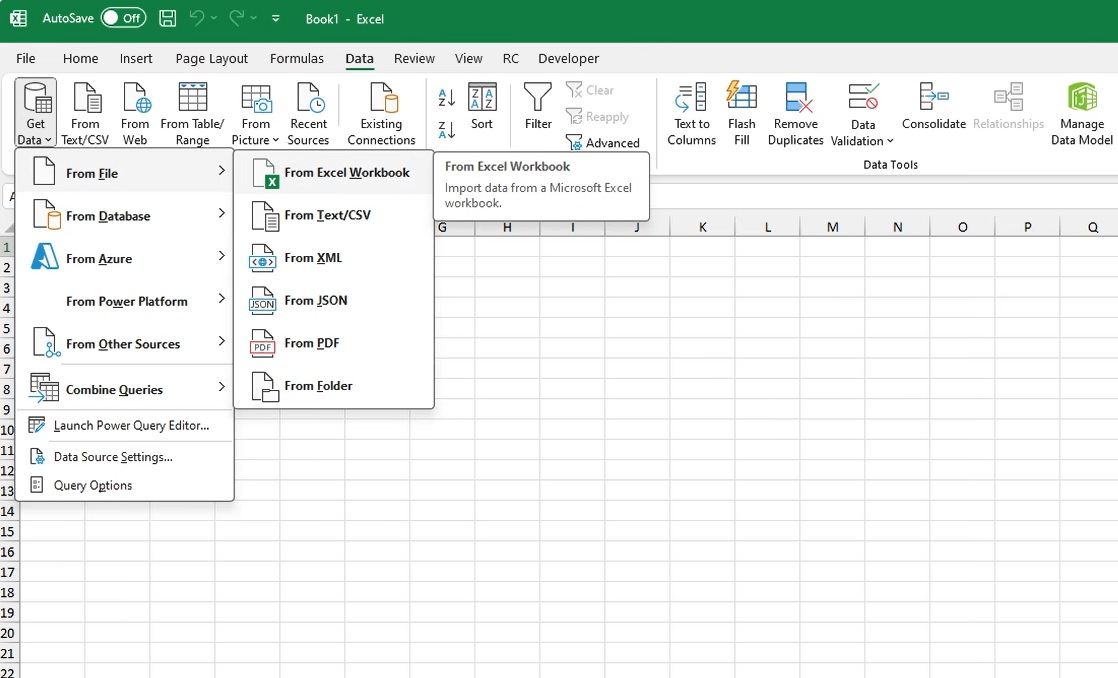Select From PDF in submenu
1118x678 pixels.
click(334, 344)
